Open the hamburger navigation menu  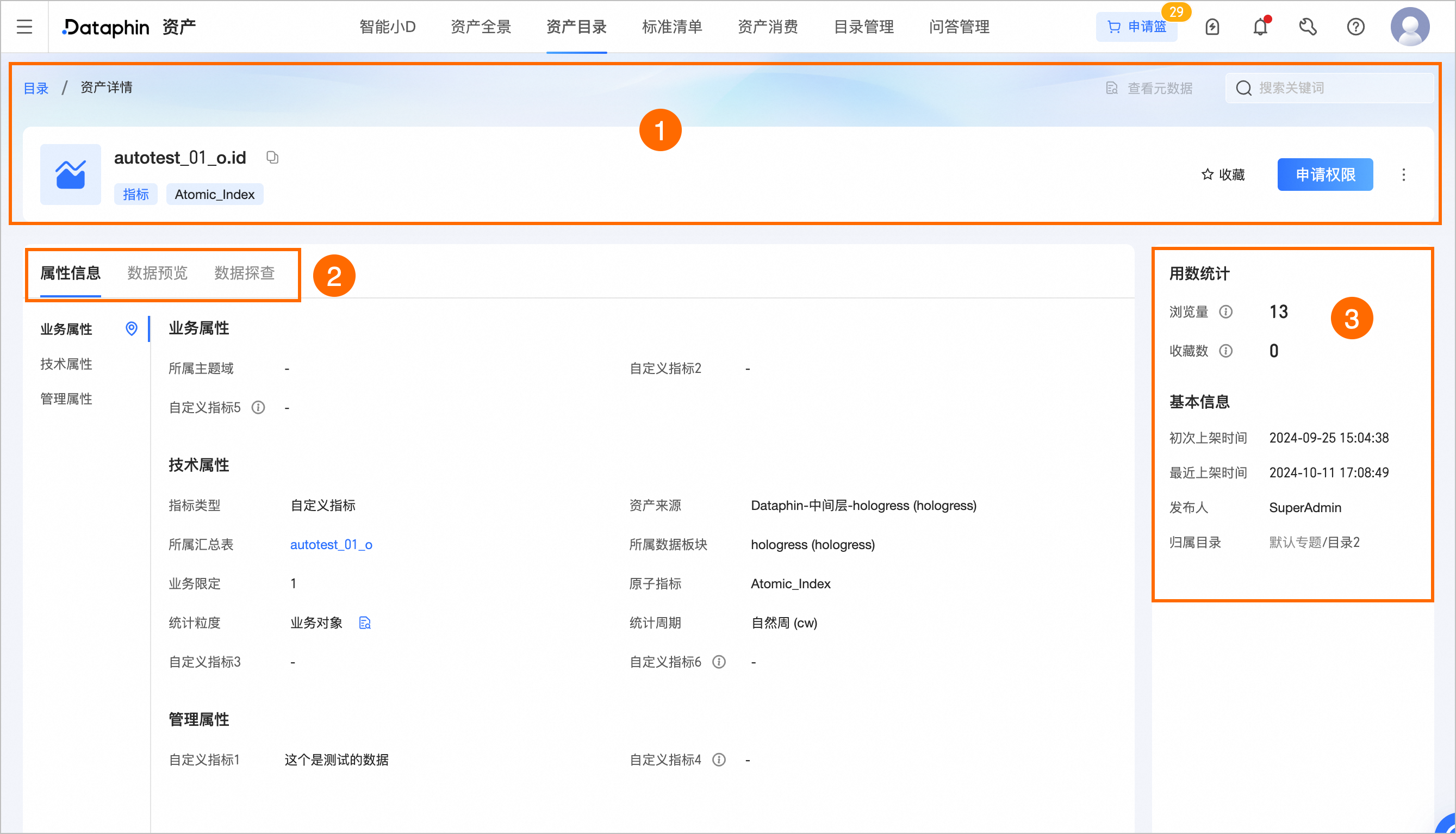pos(24,26)
